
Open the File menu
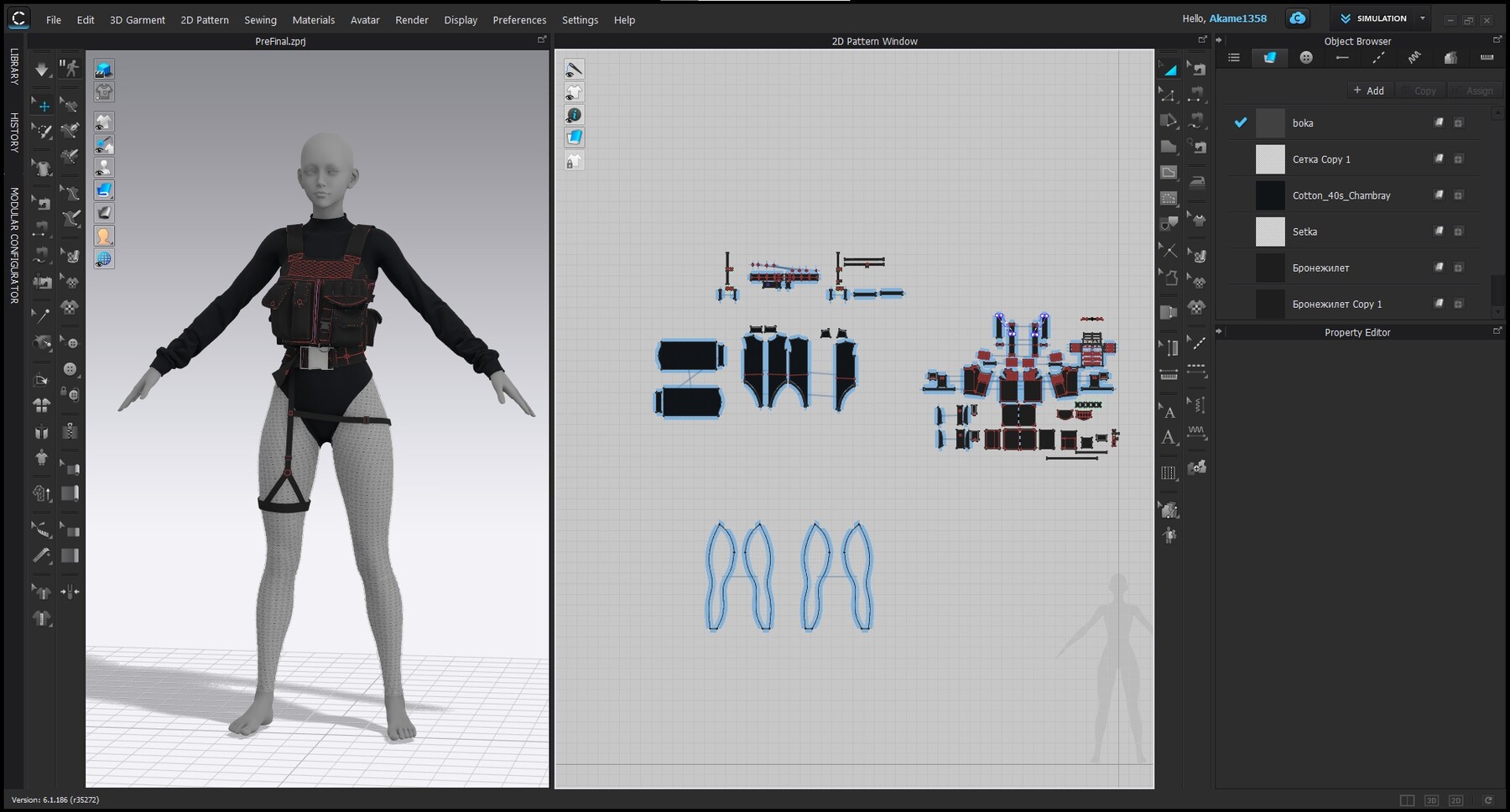coord(54,19)
